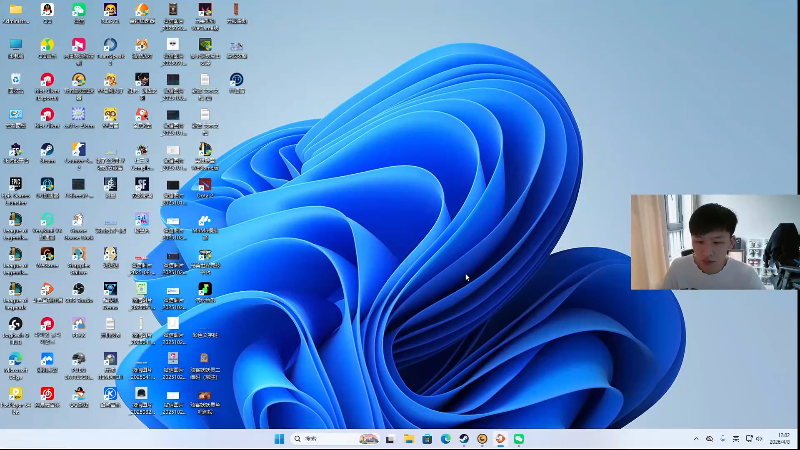Open File Explorer from the taskbar

(409, 439)
